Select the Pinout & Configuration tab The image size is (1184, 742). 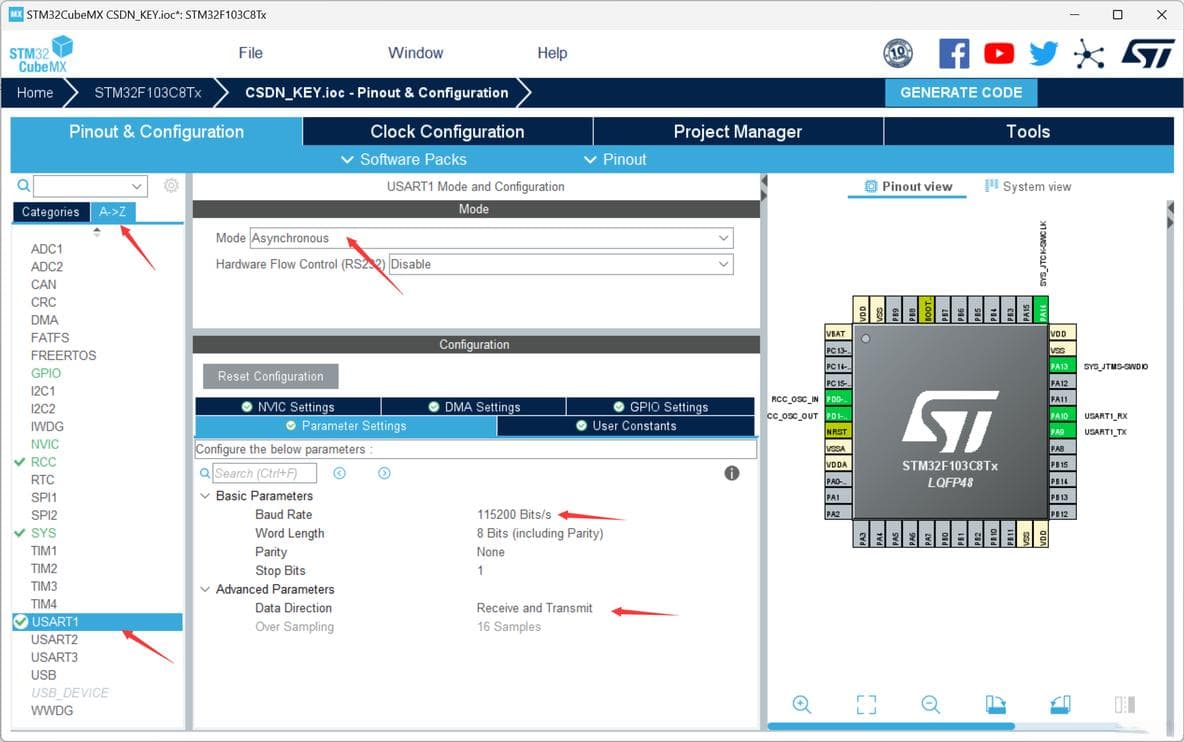[156, 131]
